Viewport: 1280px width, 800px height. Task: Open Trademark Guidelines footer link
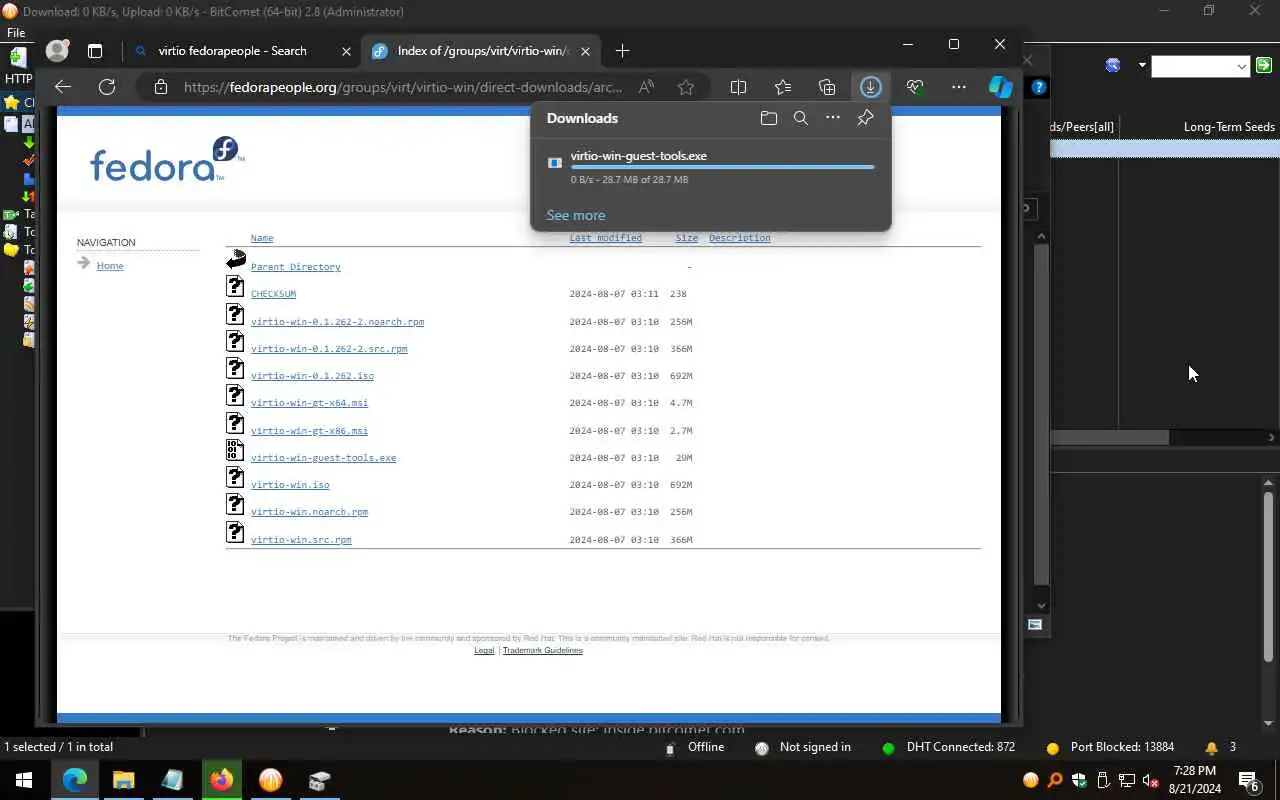coord(542,650)
